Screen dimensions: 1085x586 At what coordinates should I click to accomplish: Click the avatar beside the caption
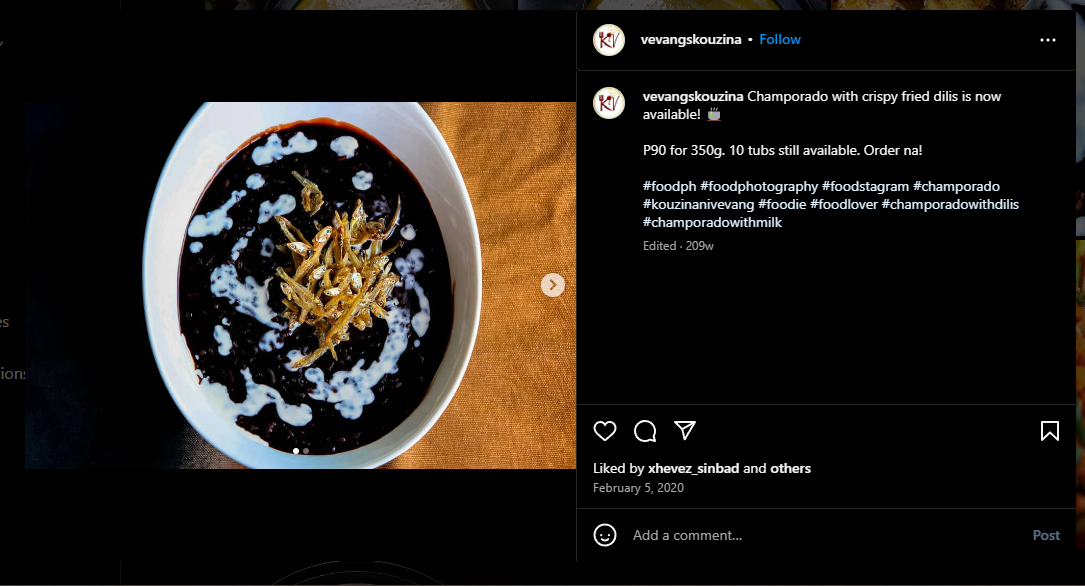click(609, 103)
